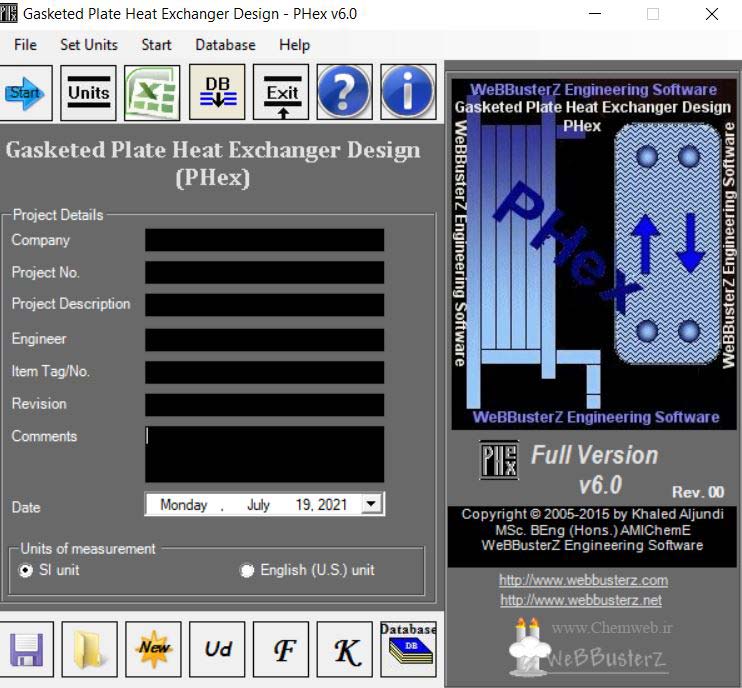Create a new project with New icon

tap(153, 650)
